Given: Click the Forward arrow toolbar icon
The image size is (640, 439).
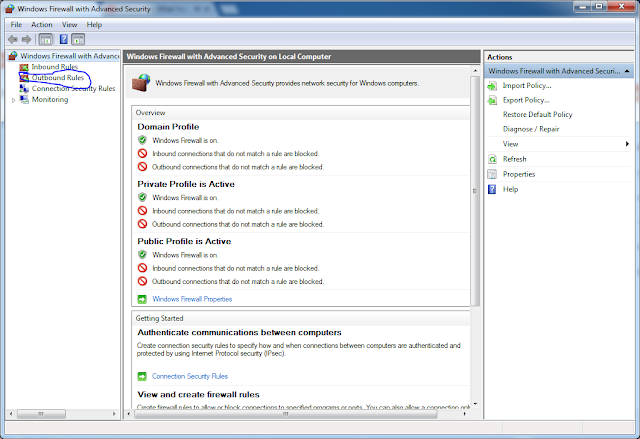Looking at the screenshot, I should pyautogui.click(x=27, y=40).
